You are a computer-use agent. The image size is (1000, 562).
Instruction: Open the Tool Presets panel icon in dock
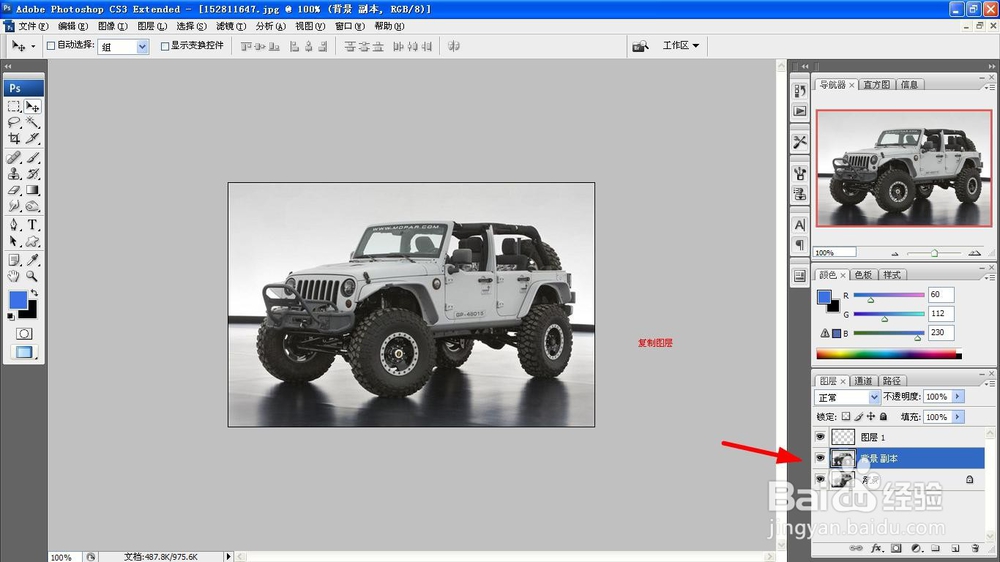tap(800, 142)
